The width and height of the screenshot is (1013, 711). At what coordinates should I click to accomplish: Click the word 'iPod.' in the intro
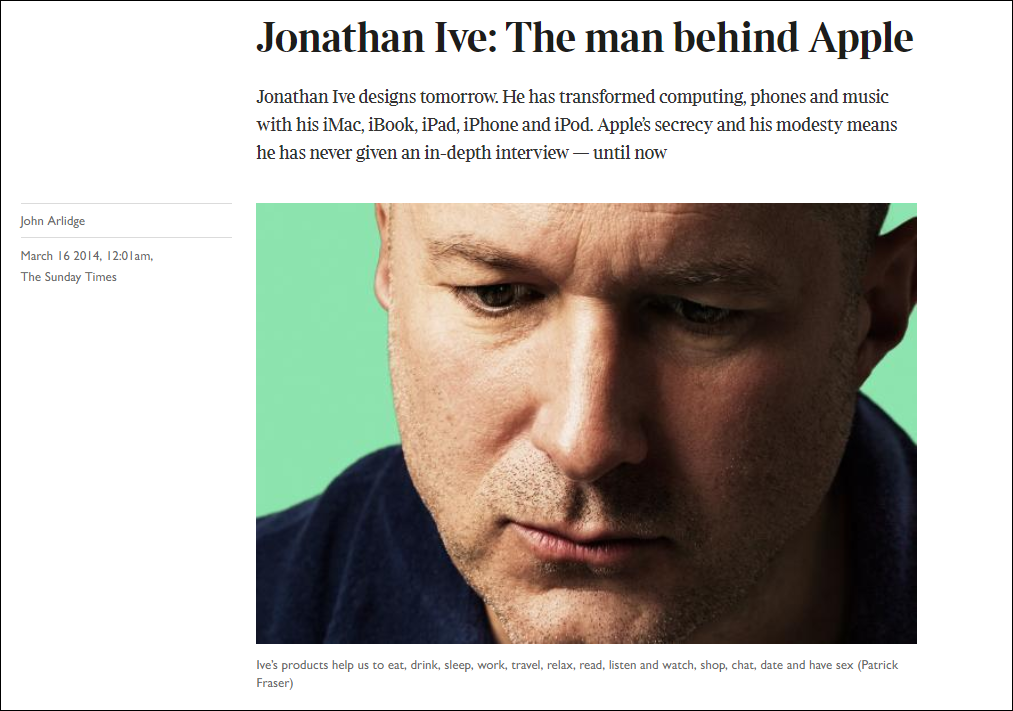(573, 125)
